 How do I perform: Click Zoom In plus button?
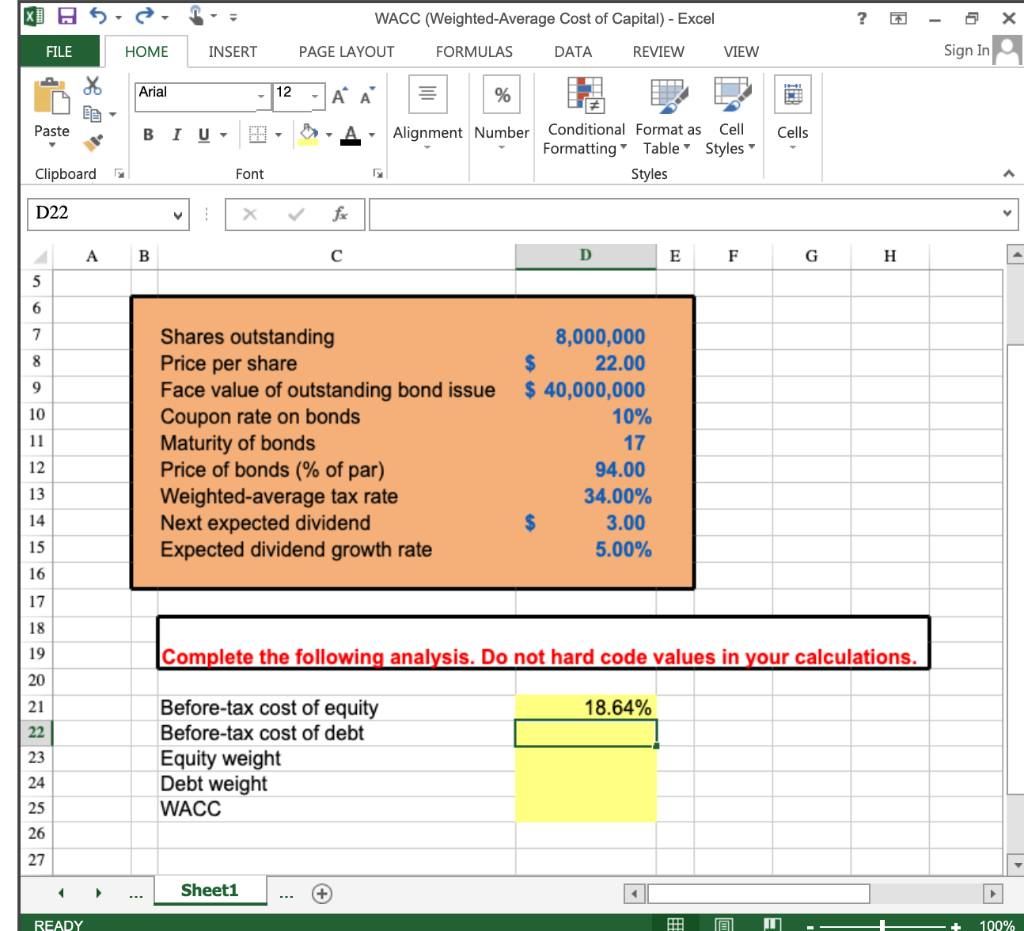955,926
